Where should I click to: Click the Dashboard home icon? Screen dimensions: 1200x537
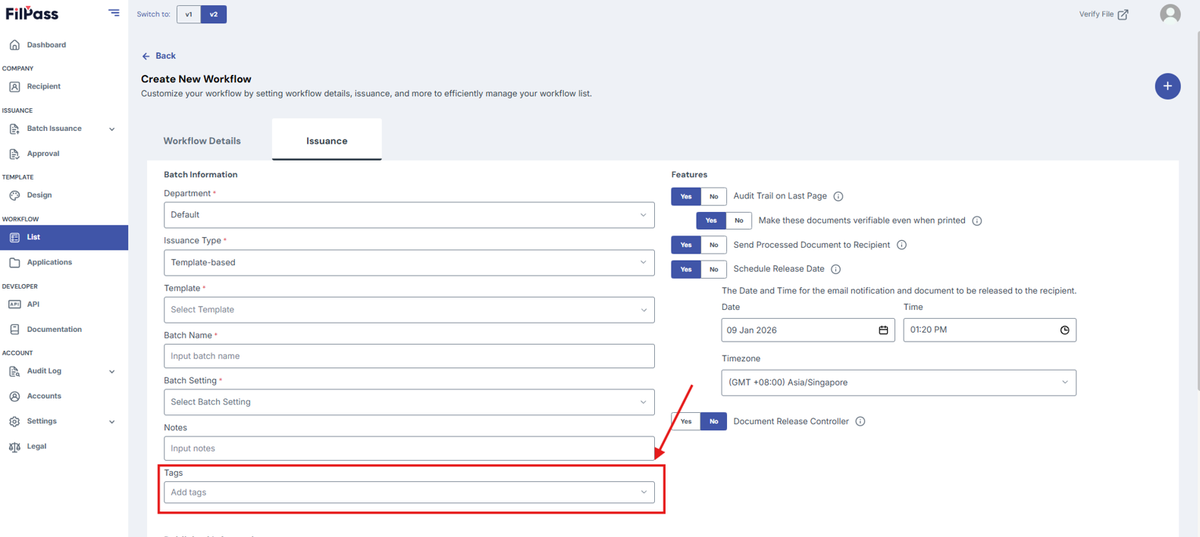coord(14,45)
